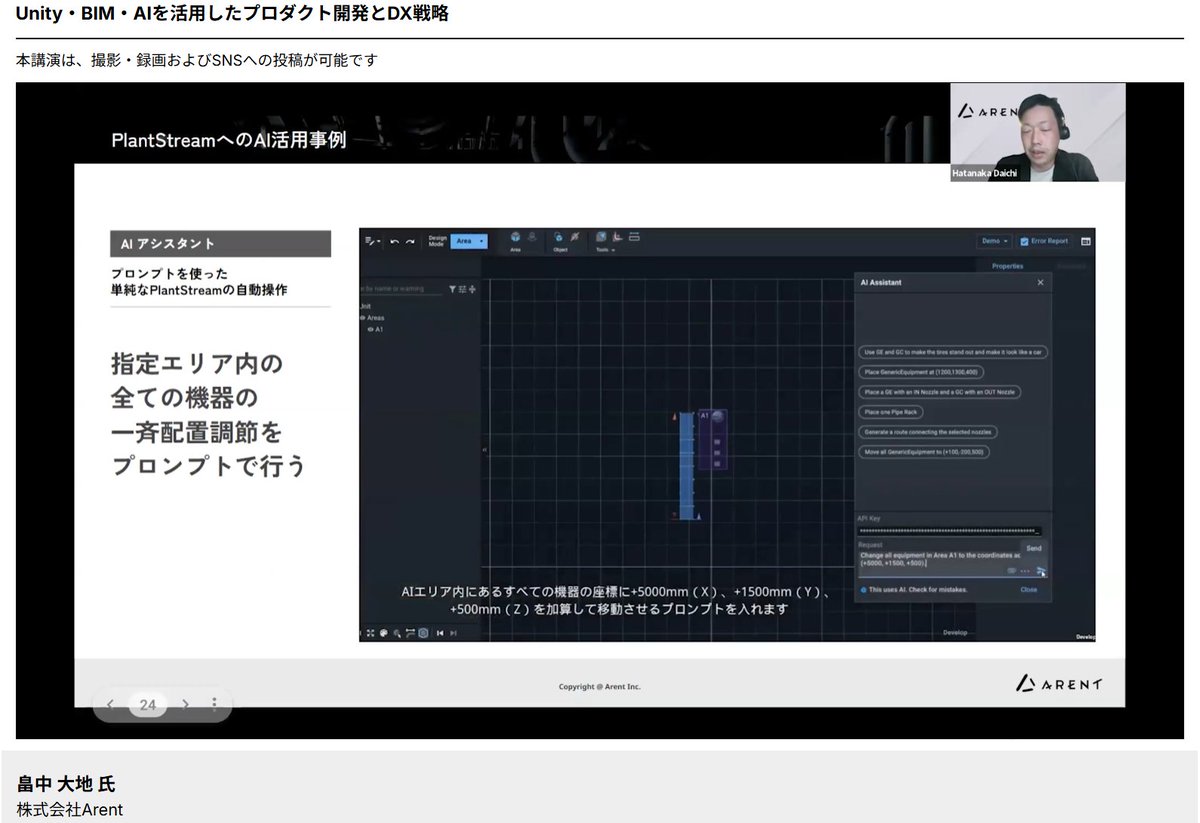Click the filter icon beside the tree search
Image resolution: width=1200 pixels, height=823 pixels.
[x=454, y=287]
